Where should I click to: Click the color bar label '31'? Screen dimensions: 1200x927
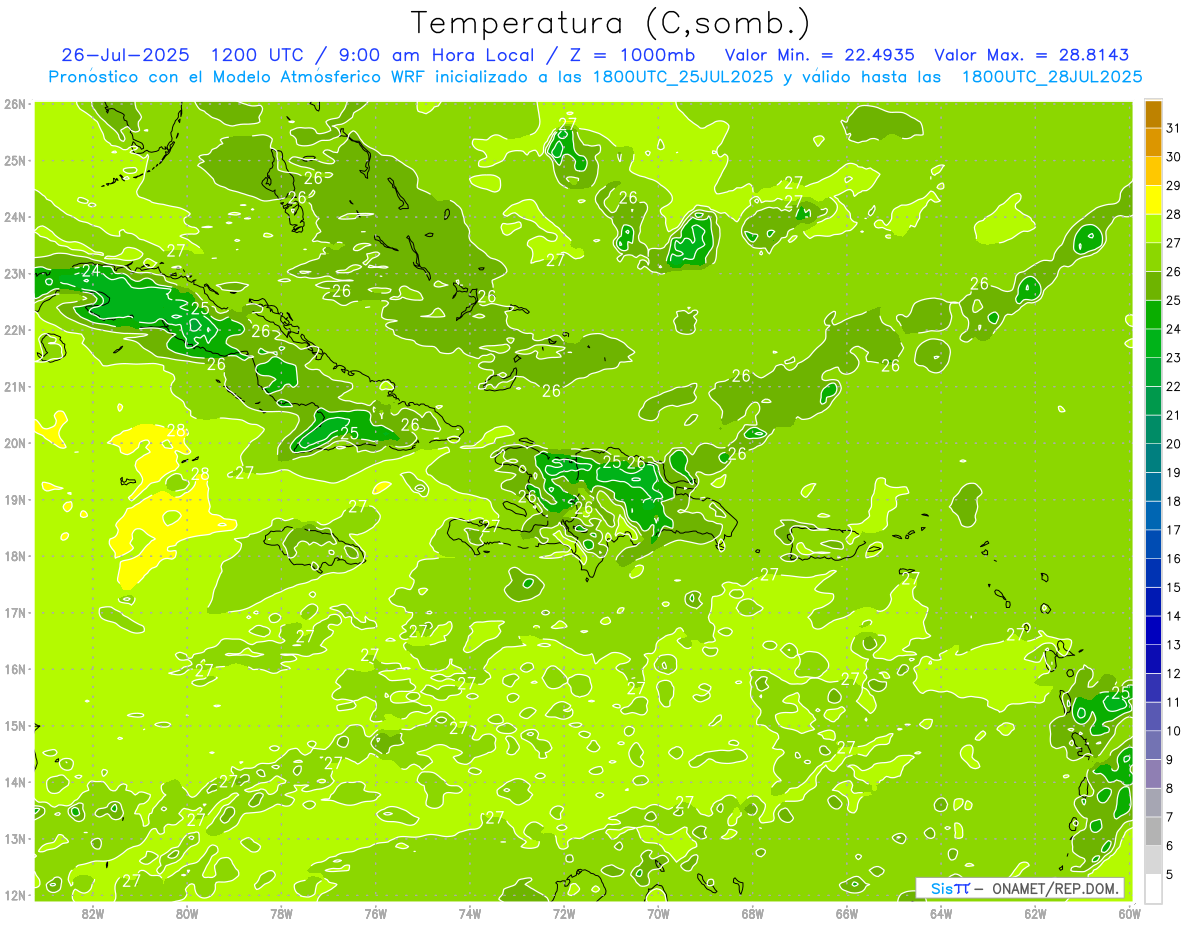[1174, 128]
